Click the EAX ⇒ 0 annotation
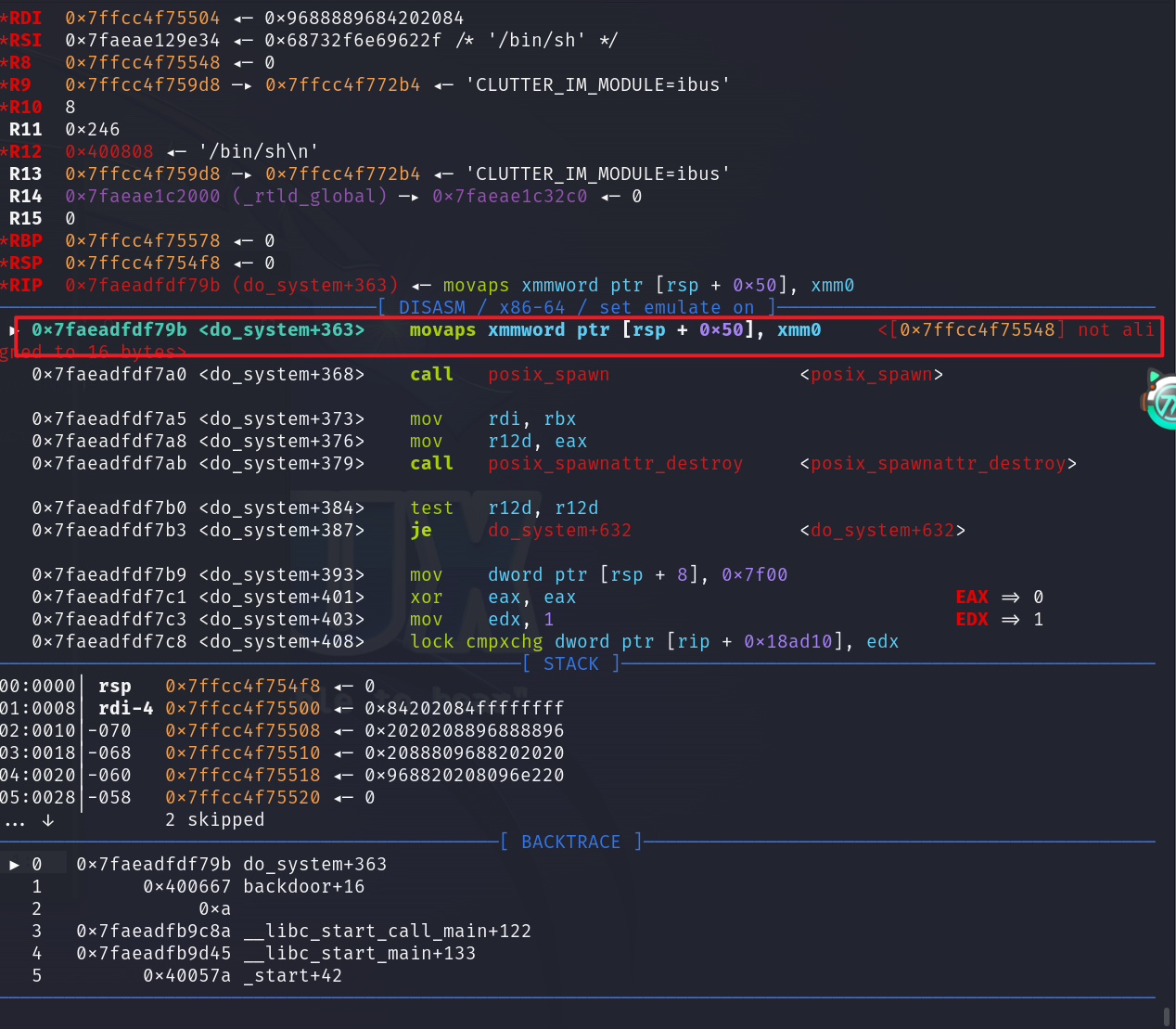Viewport: 1176px width, 1029px height. click(x=1000, y=597)
